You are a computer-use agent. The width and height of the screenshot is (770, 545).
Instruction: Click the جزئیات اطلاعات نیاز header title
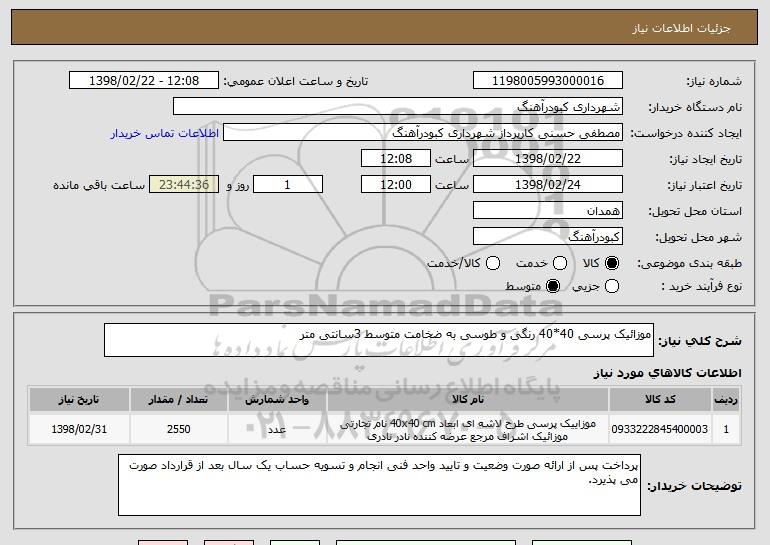coord(681,28)
